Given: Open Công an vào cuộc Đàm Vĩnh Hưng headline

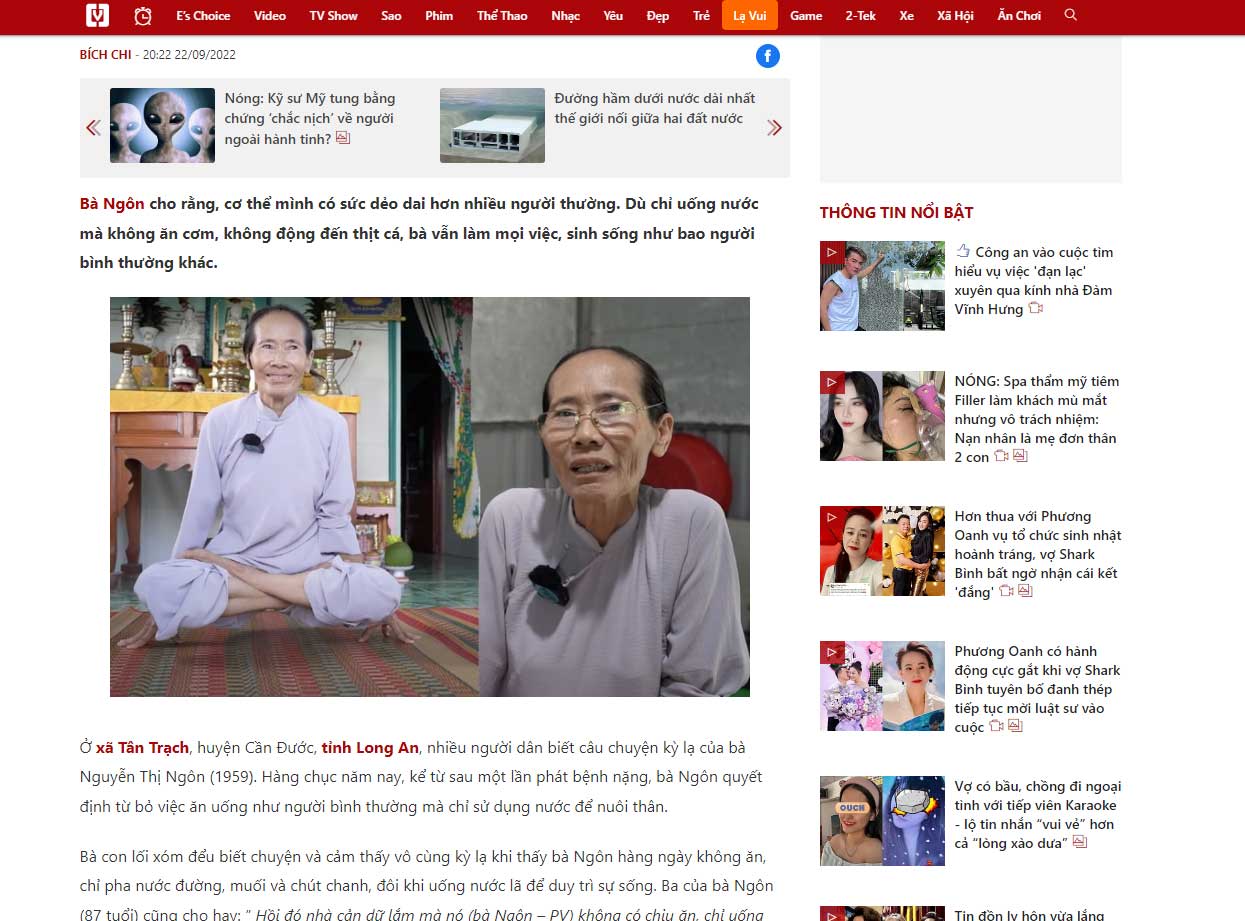Looking at the screenshot, I should [x=1034, y=281].
